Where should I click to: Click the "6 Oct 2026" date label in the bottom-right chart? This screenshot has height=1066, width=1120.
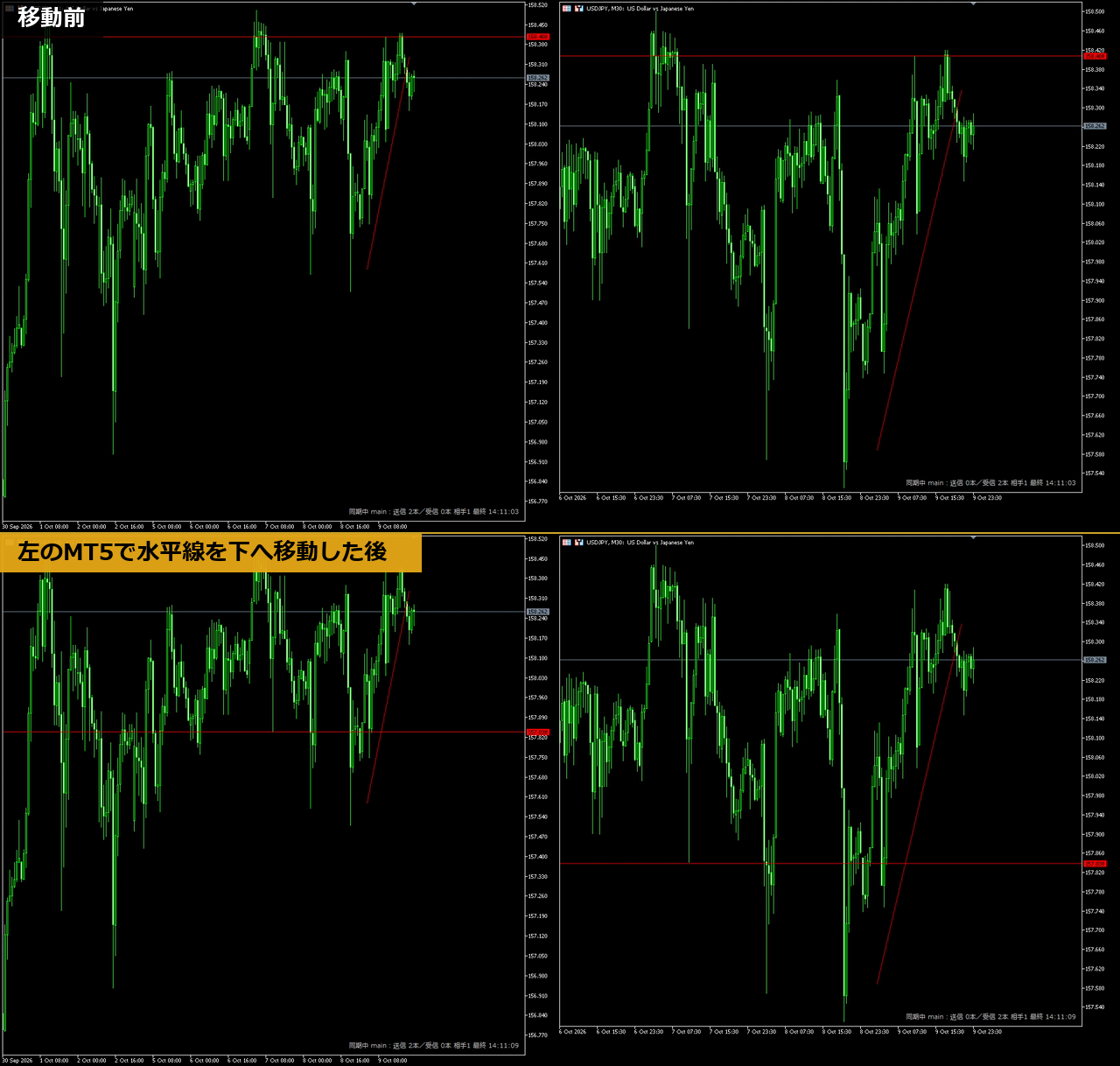573,1032
